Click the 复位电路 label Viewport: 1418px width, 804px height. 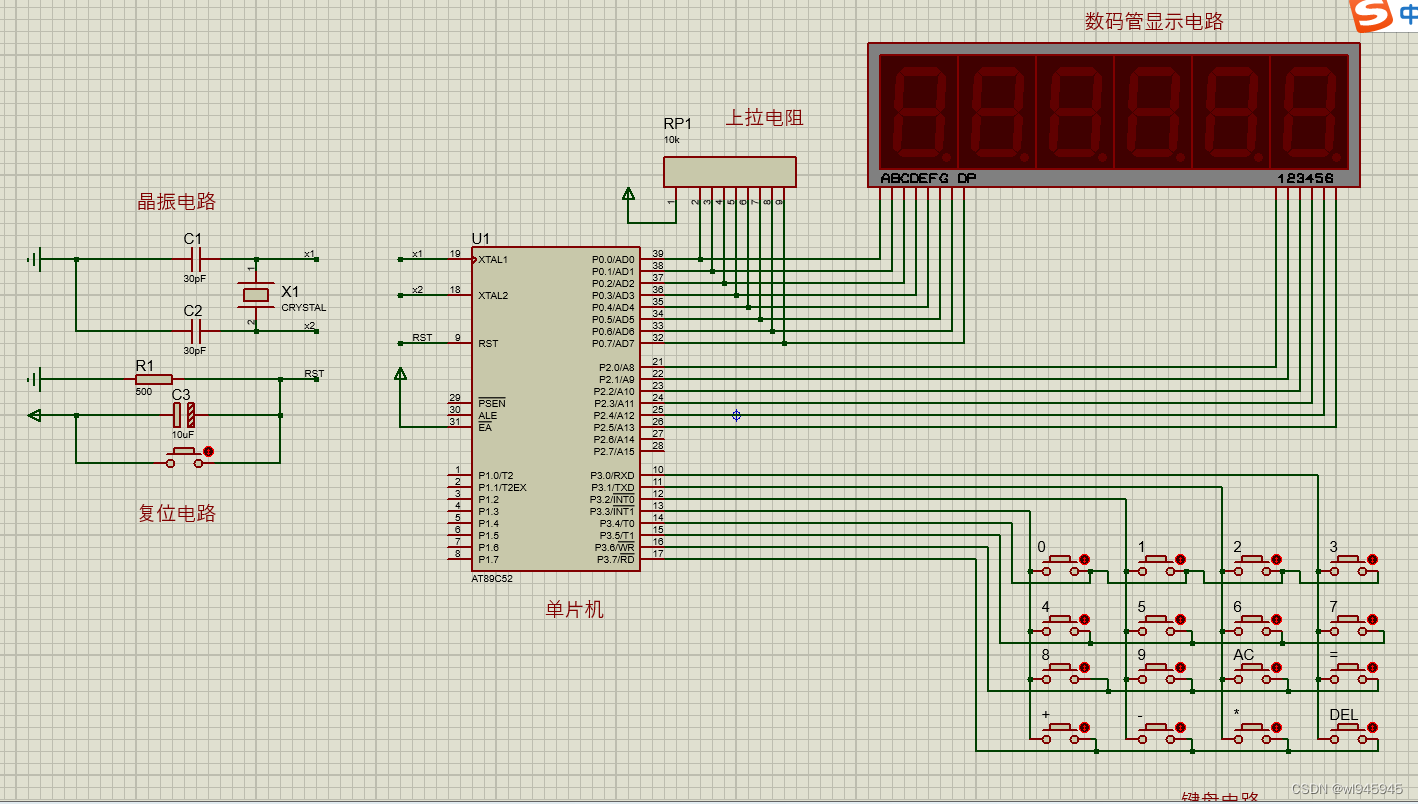click(176, 514)
